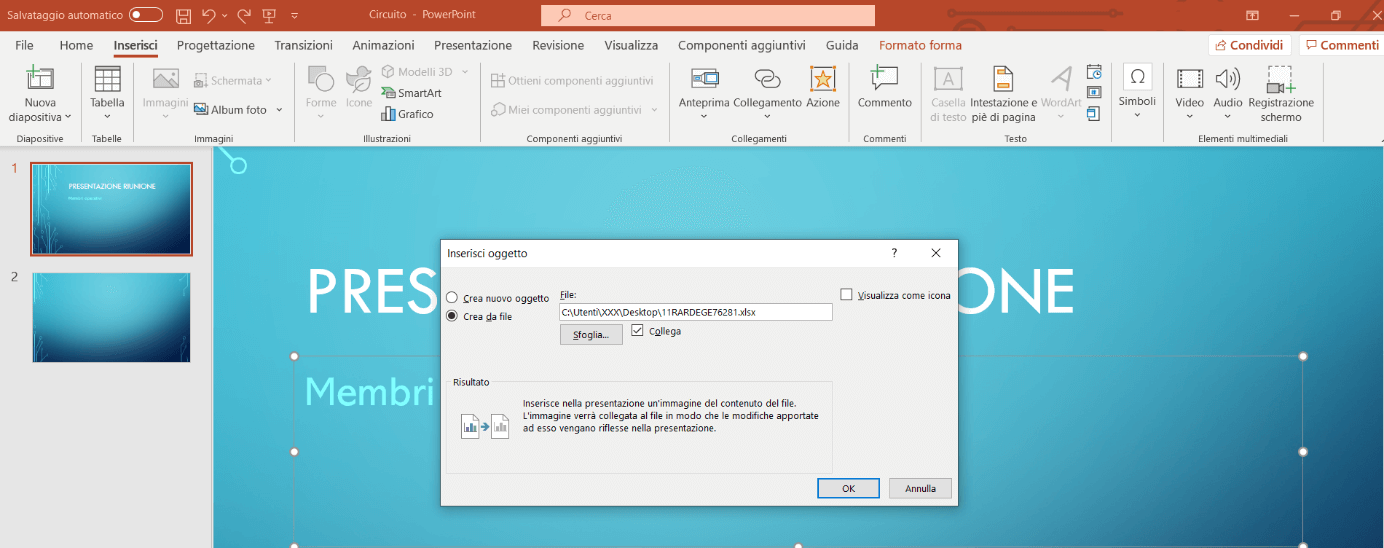Screen dimensions: 1384x548
Task: Insert slide number icon
Action: click(x=1094, y=92)
